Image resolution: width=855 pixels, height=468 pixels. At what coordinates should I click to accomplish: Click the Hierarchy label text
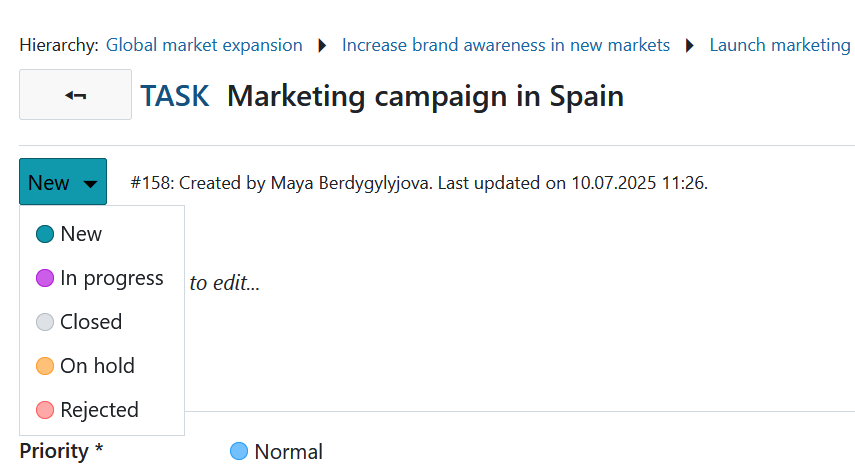[59, 45]
